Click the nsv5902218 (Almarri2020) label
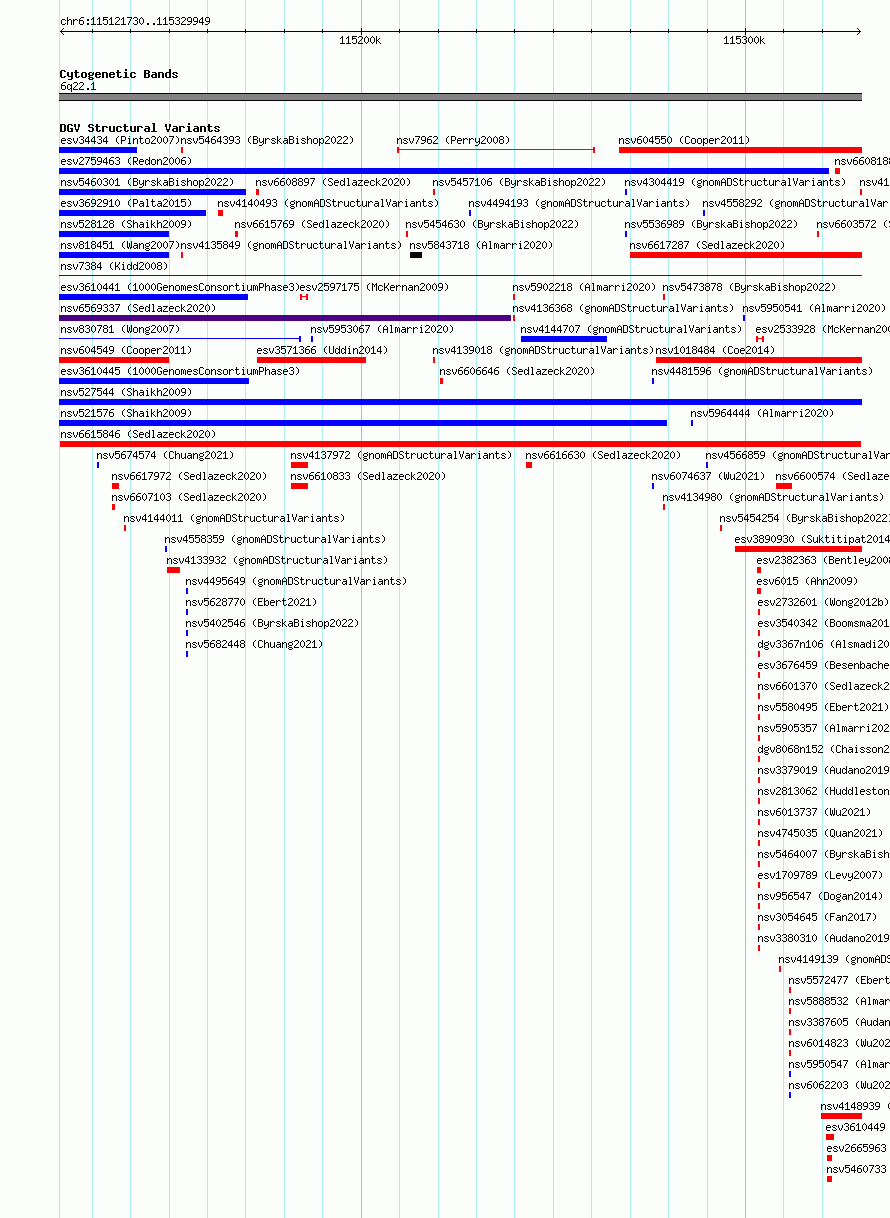Viewport: 890px width, 1218px height. pos(584,288)
